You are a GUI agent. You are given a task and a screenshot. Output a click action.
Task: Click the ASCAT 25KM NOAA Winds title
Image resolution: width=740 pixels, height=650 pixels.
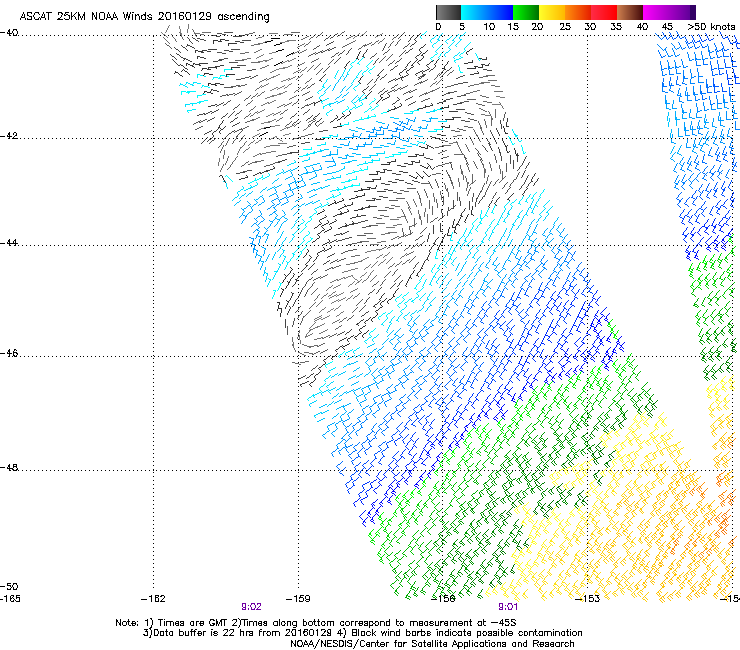[144, 17]
